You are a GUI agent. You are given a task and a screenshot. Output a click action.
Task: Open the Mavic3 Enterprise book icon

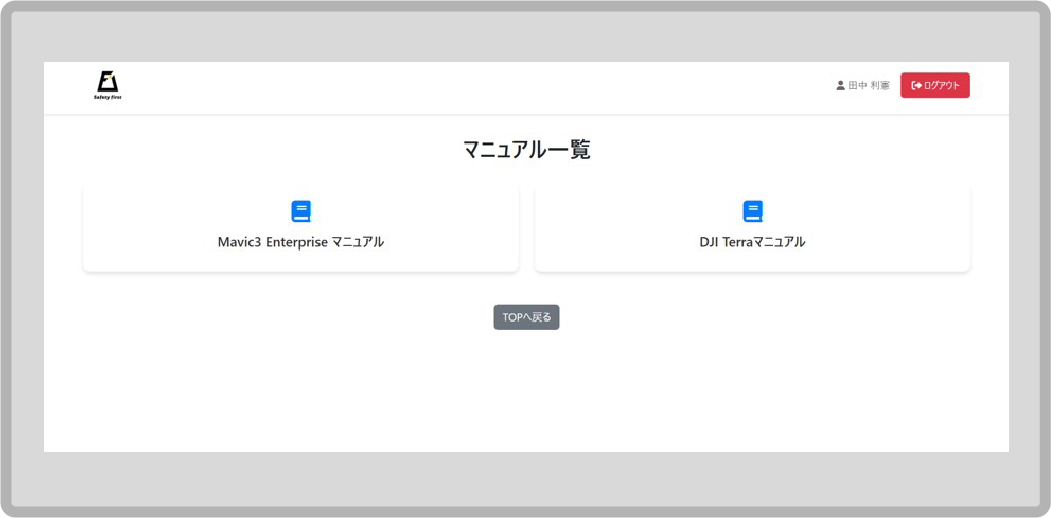(301, 211)
